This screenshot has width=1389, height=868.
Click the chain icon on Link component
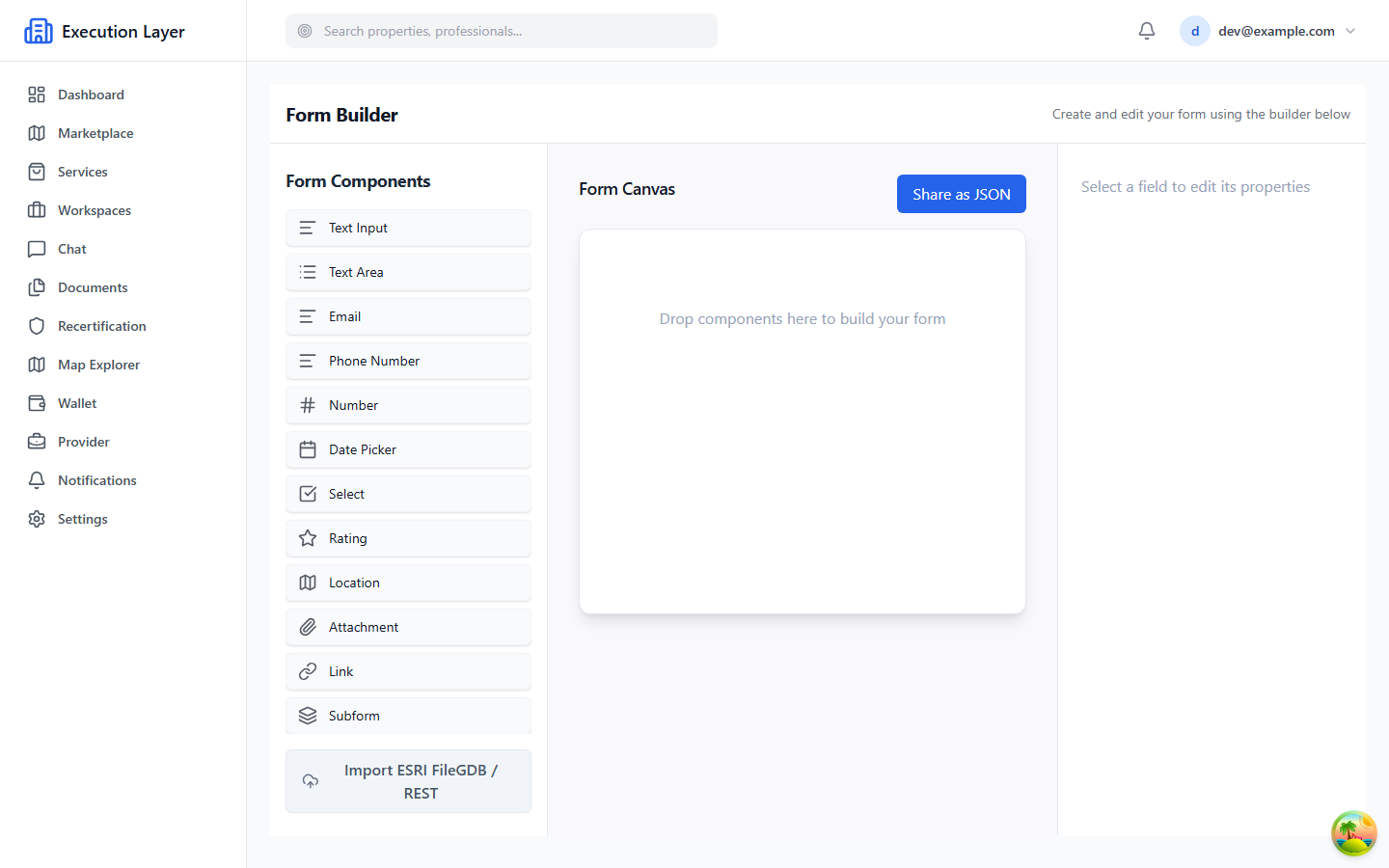308,671
